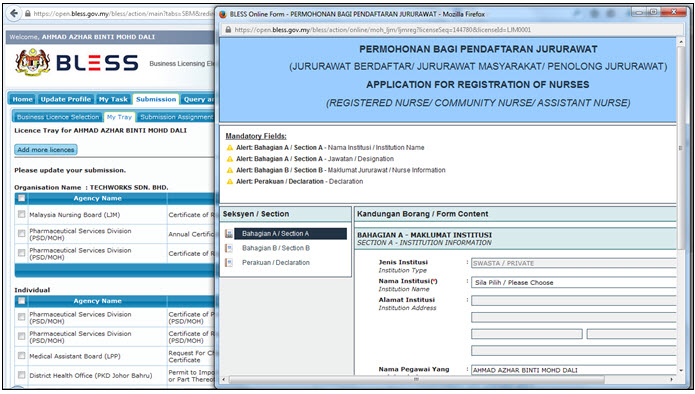Click the Perakuan / Declaration alert link
This screenshot has width=695, height=394.
coord(299,182)
